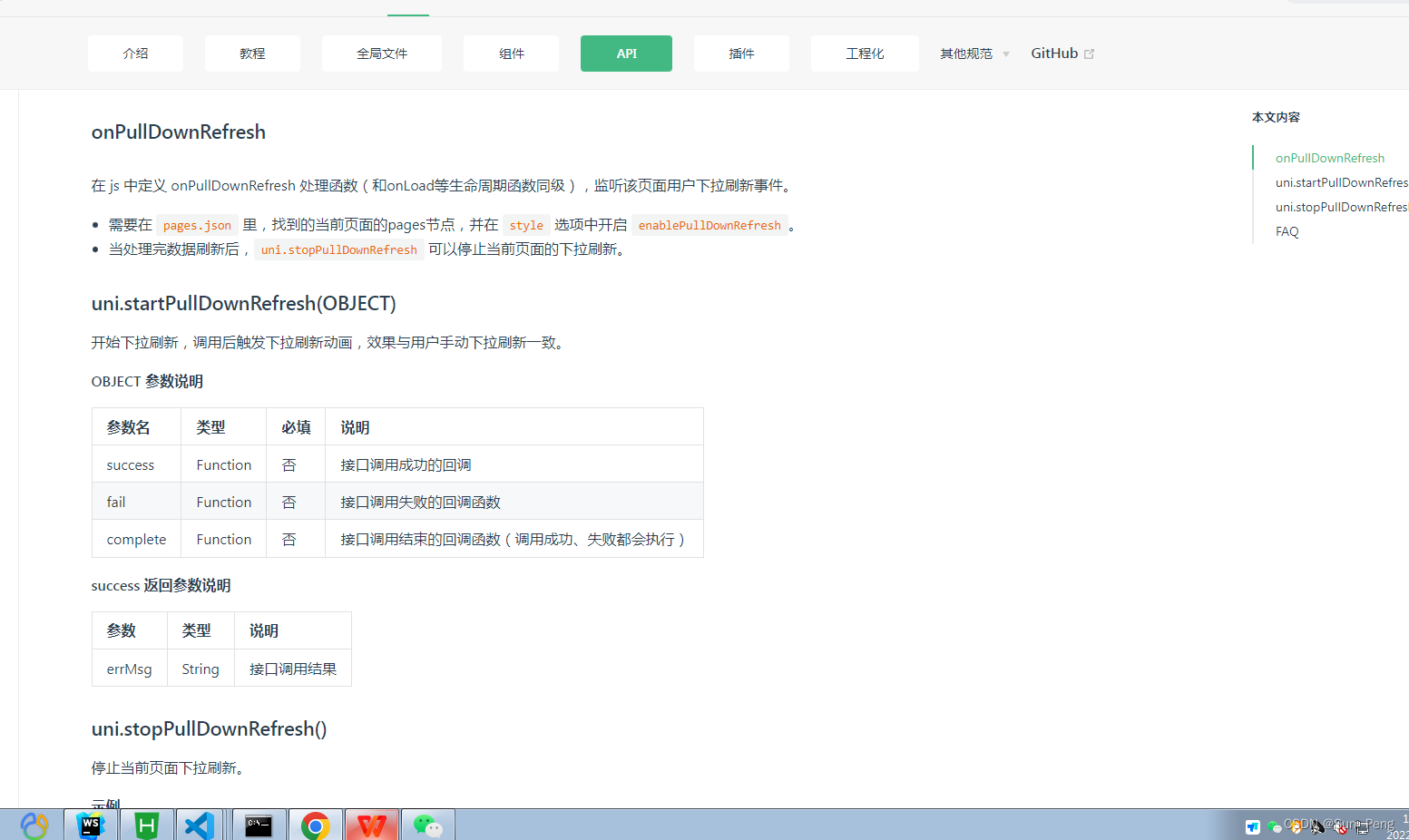Open Google Chrome from the taskbar
Viewport: 1409px width, 840px height.
[315, 825]
